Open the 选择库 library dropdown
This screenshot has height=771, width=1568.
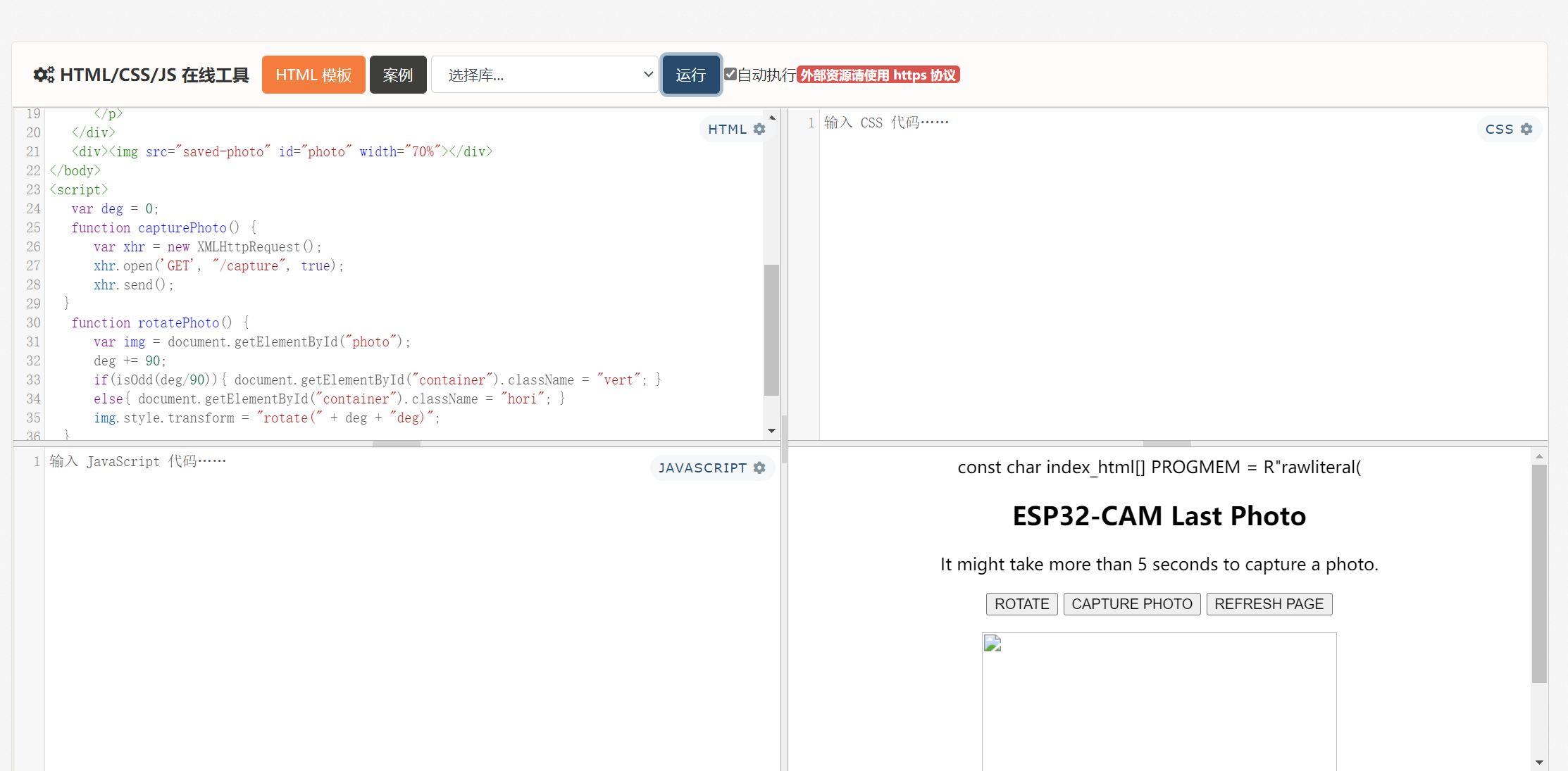[x=545, y=75]
